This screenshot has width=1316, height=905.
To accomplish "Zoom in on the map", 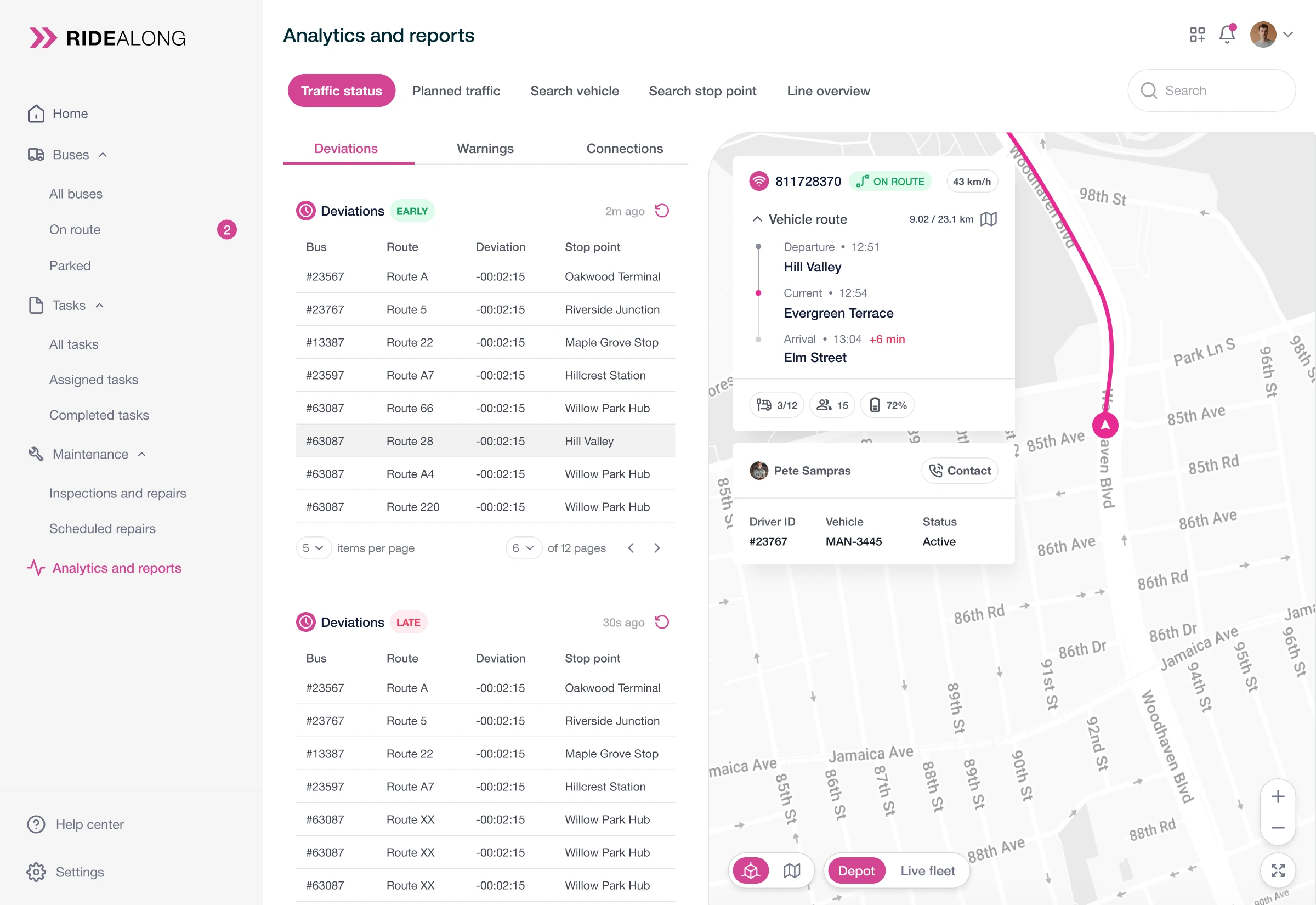I will 1278,797.
